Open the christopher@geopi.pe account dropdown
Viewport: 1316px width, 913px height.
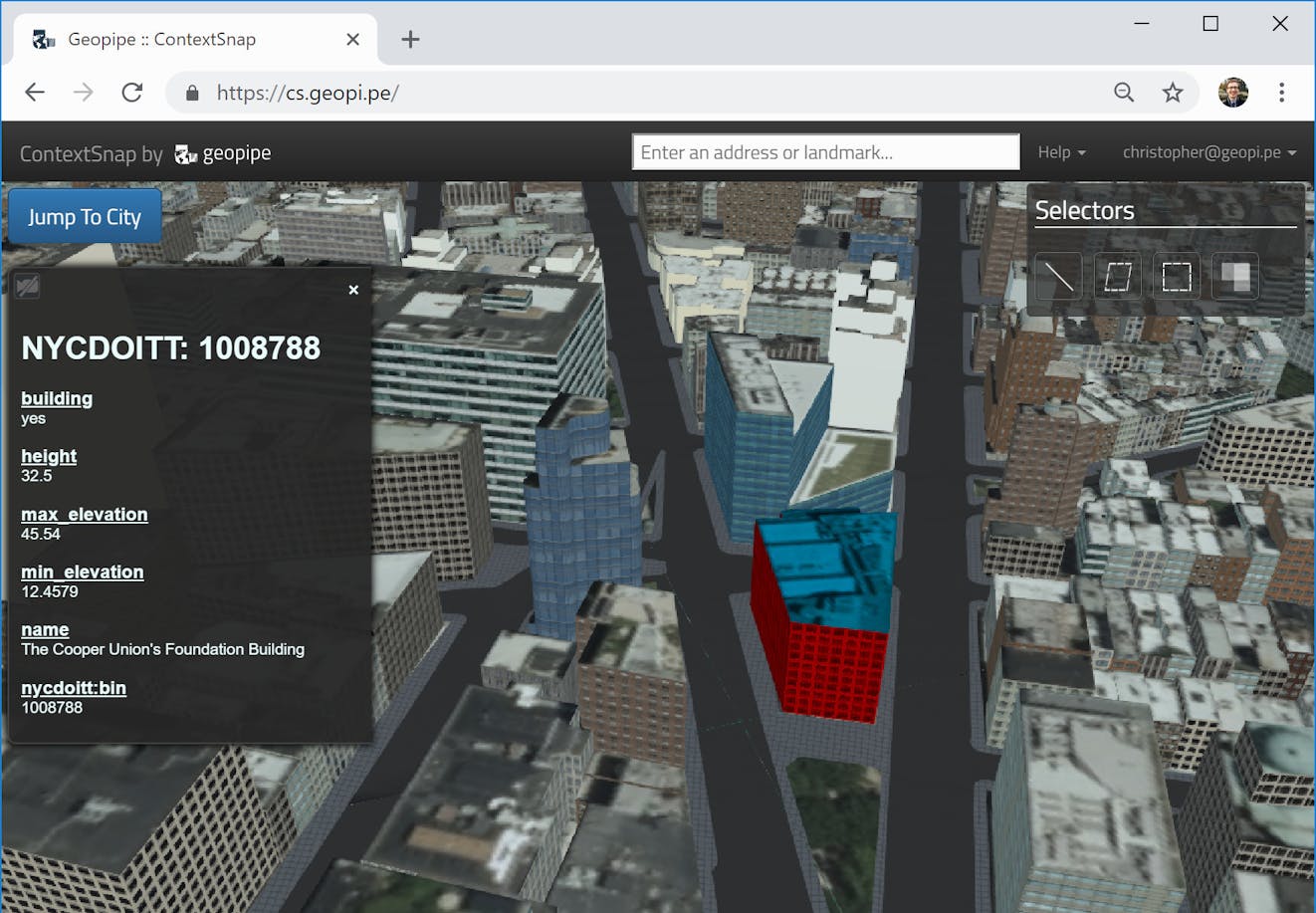pyautogui.click(x=1209, y=152)
